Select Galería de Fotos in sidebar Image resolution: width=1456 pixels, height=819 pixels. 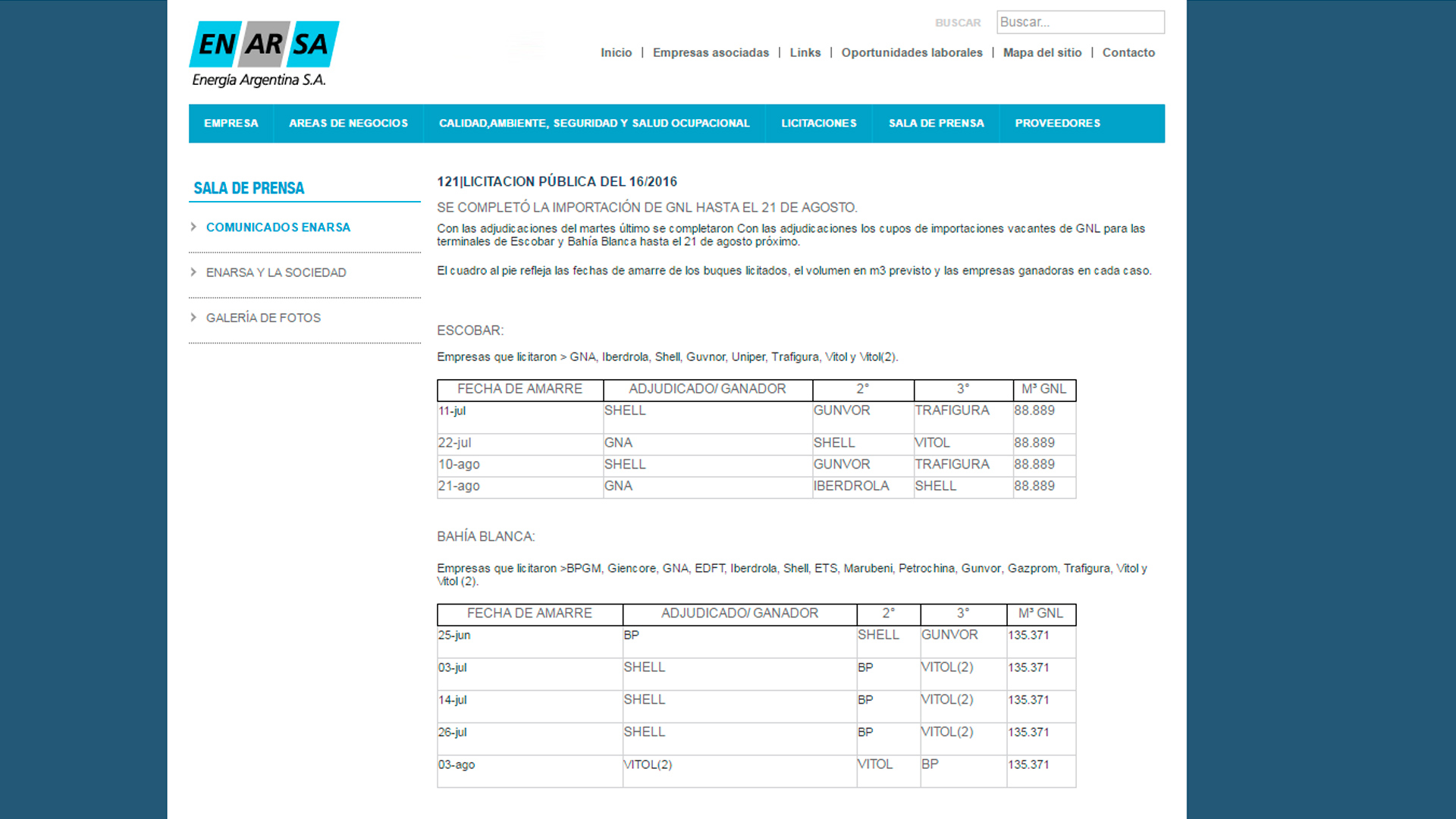263,318
